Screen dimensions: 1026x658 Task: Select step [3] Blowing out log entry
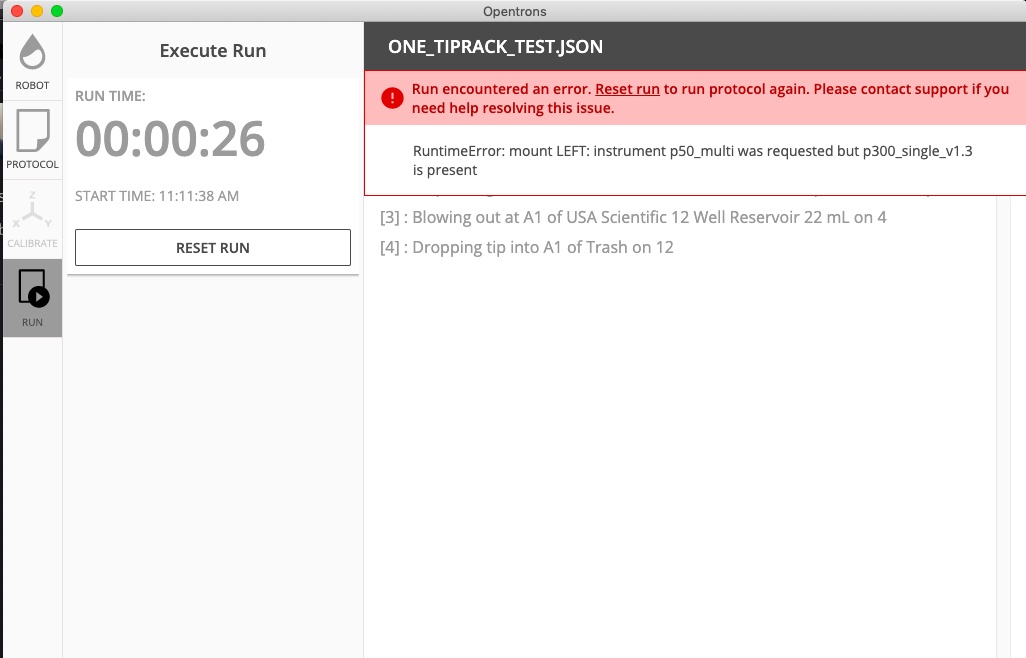(x=633, y=217)
